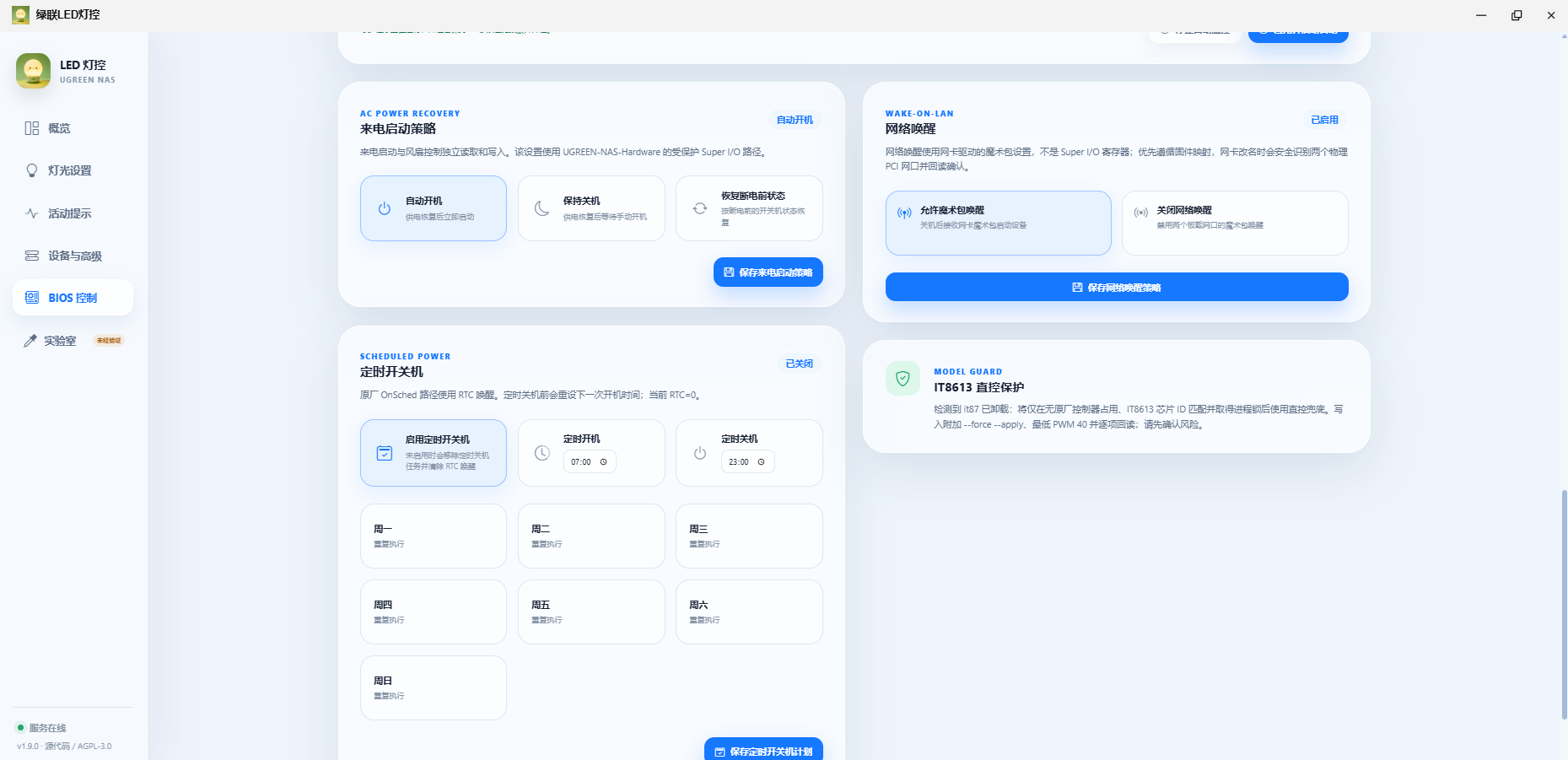Click the 已关闭 badge for scheduled power
1568x760 pixels.
[x=799, y=364]
